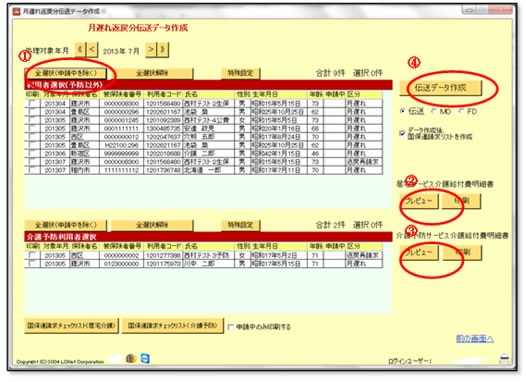
Task: Click the next month single-arrow button
Action: [x=151, y=50]
